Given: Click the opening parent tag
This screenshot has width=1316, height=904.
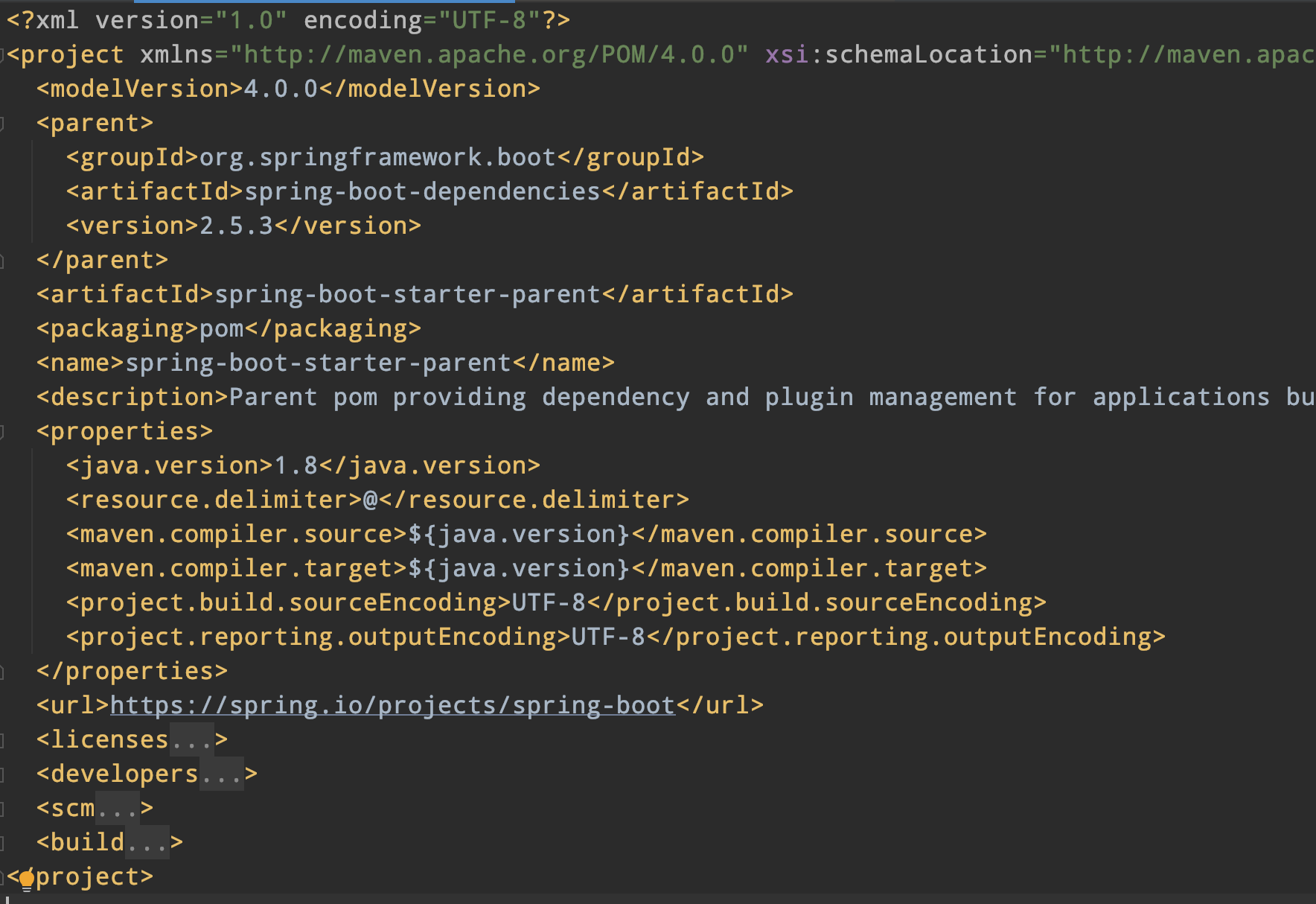Looking at the screenshot, I should coord(95,123).
